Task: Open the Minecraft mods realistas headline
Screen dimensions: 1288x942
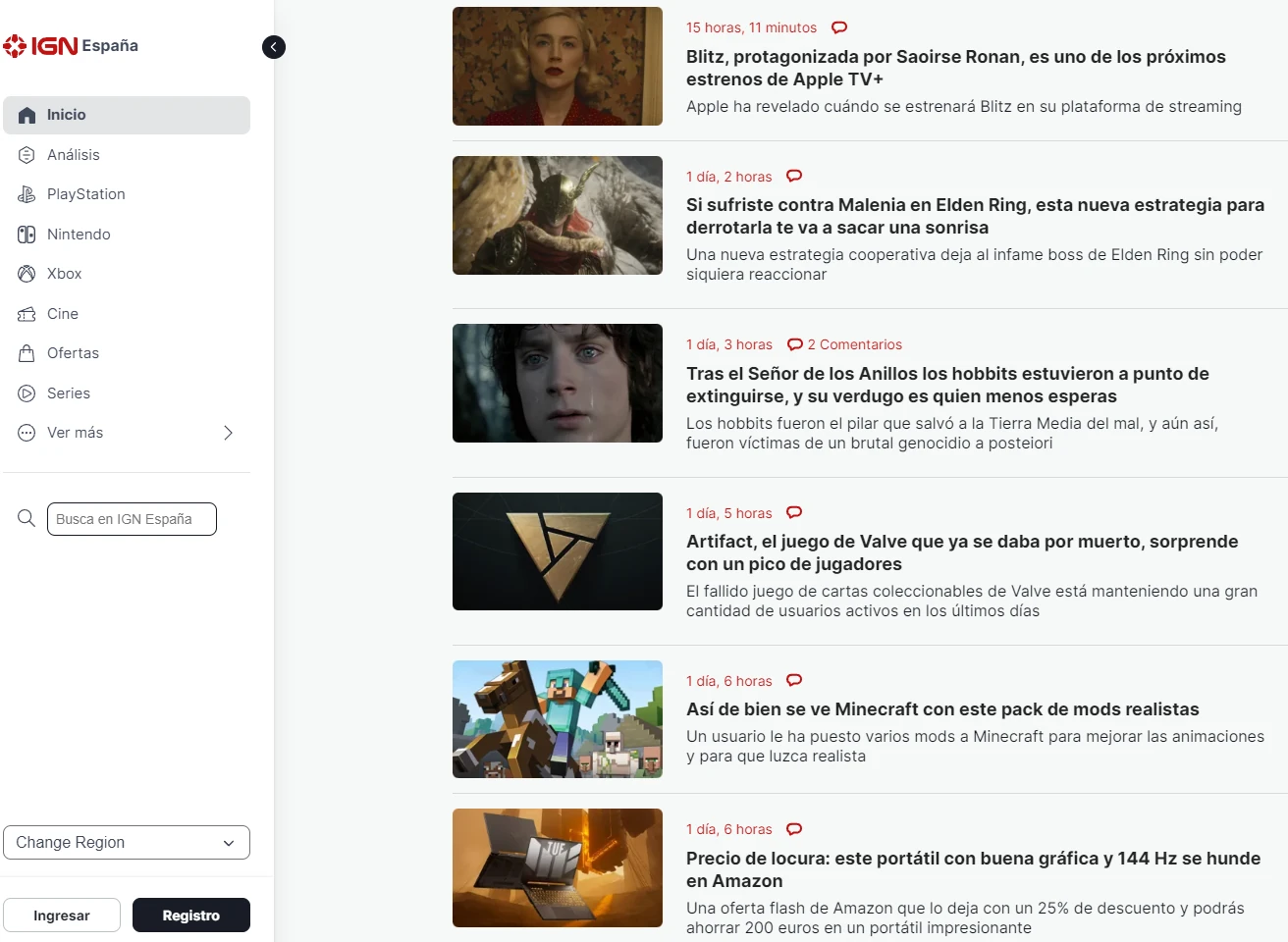Action: (942, 709)
